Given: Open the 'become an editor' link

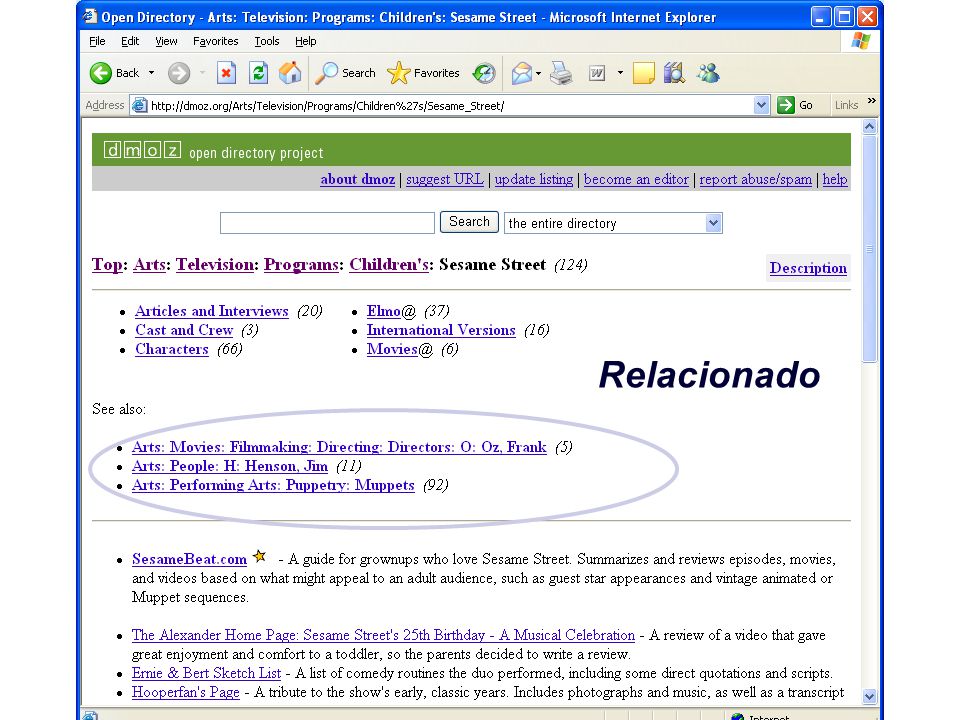Looking at the screenshot, I should coord(636,179).
